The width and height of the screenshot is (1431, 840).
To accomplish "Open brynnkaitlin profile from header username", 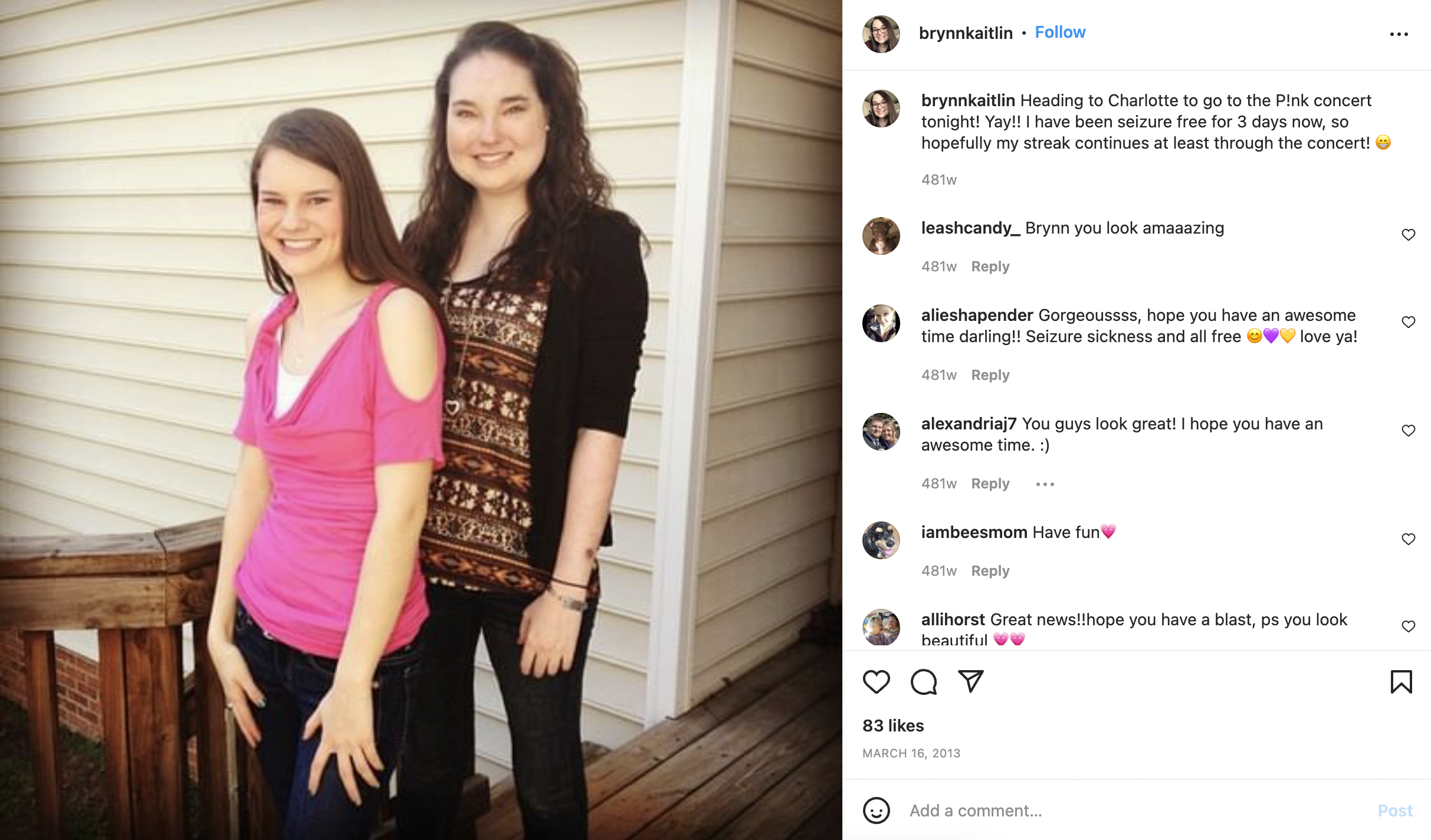I will tap(966, 33).
